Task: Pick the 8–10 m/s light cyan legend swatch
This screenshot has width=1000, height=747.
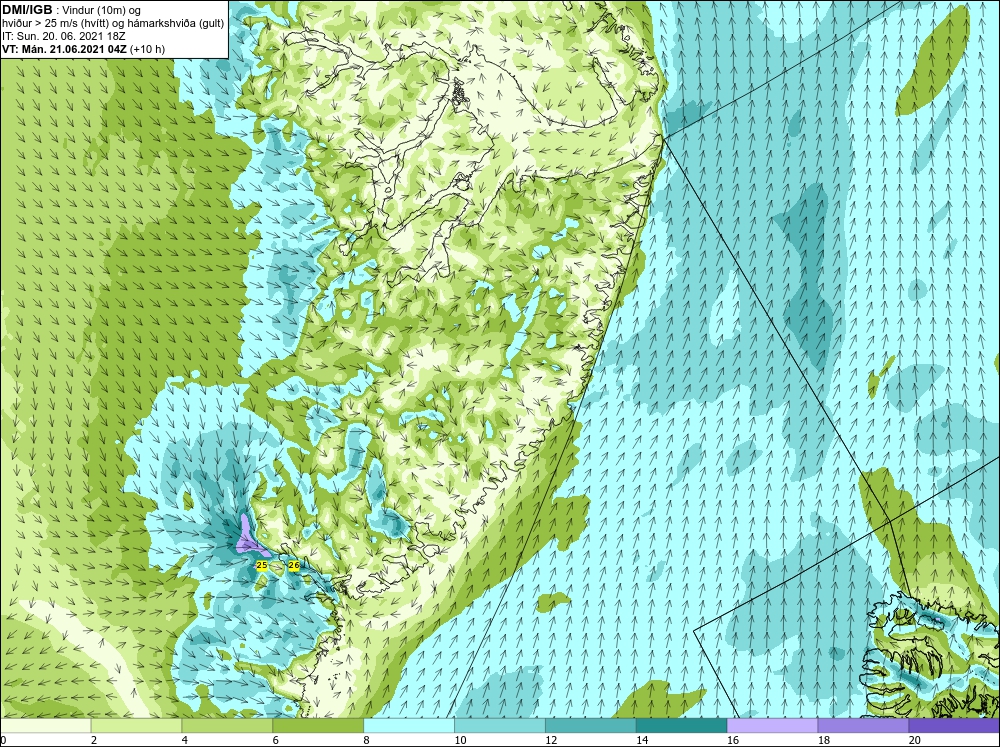Action: click(409, 726)
